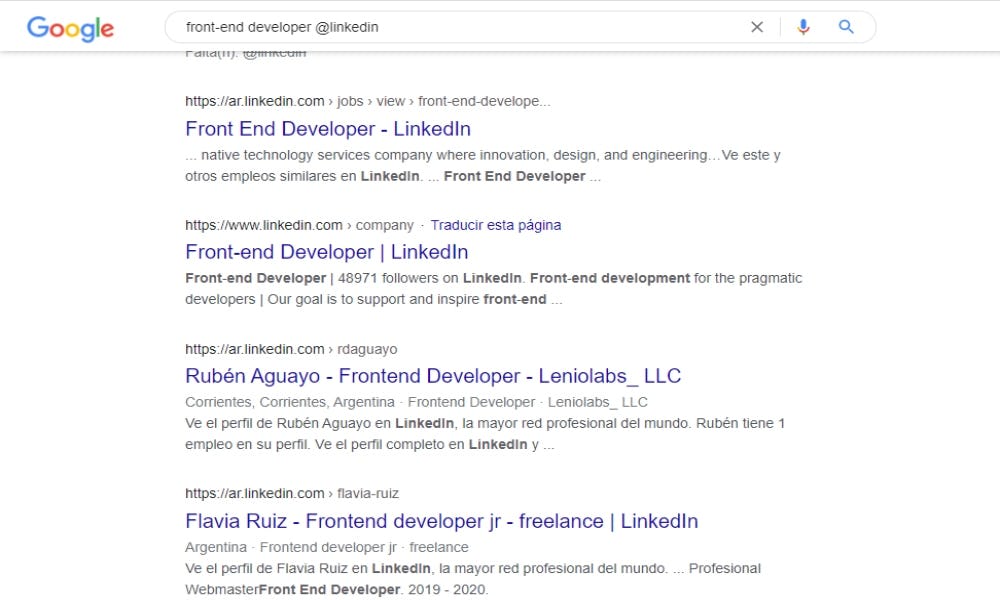
Task: Click the ar.linkedin.com rdaguayo URL
Action: [x=291, y=349]
